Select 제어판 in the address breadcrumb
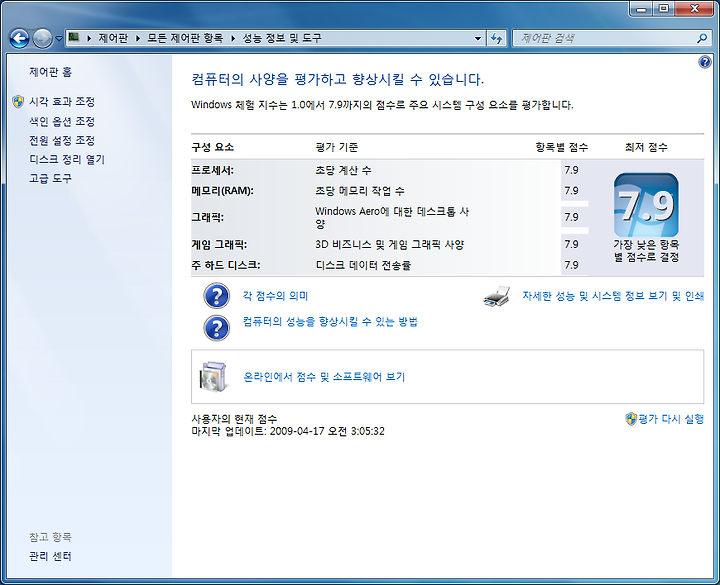Image resolution: width=720 pixels, height=585 pixels. tap(113, 38)
